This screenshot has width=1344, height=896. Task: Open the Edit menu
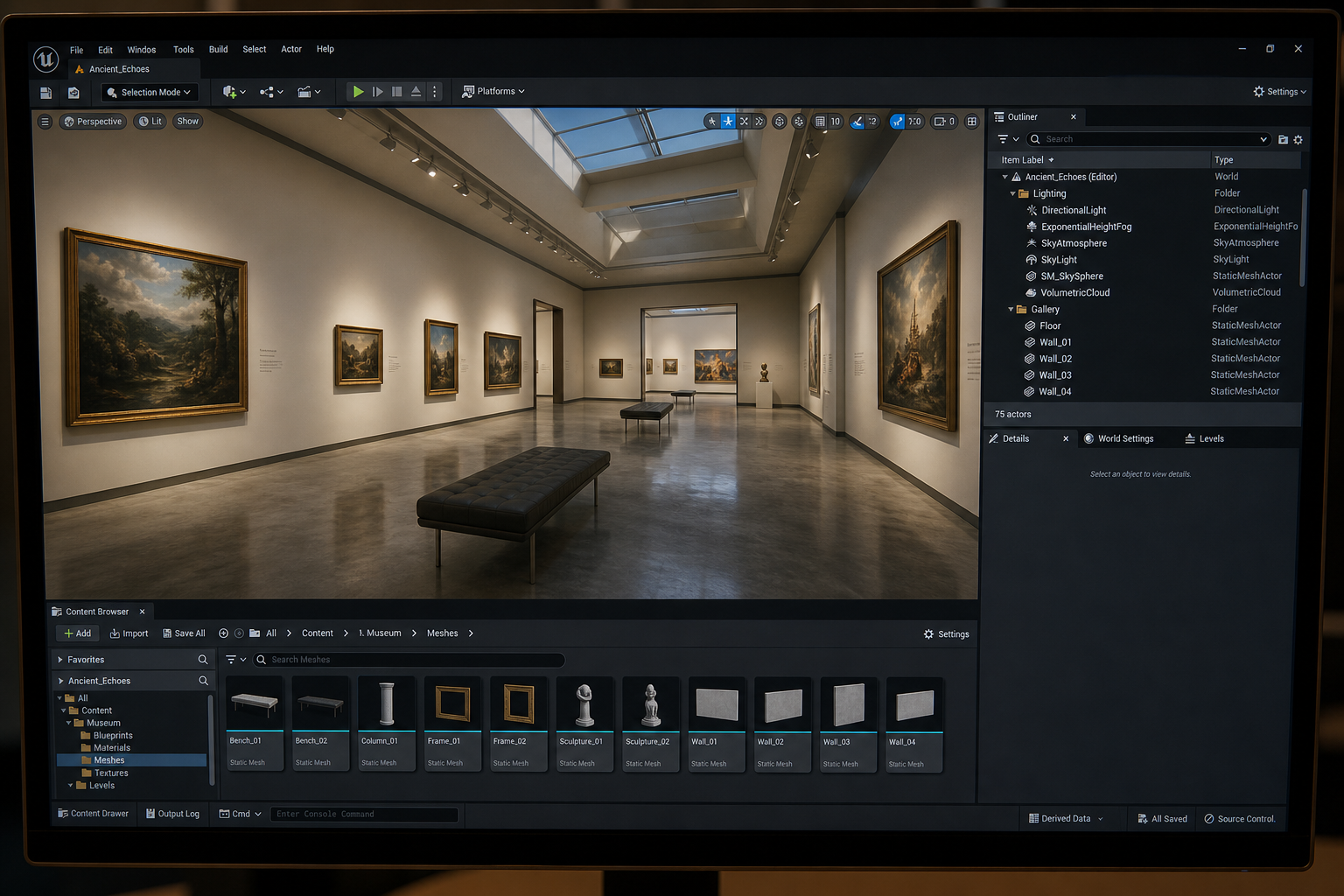pos(105,50)
